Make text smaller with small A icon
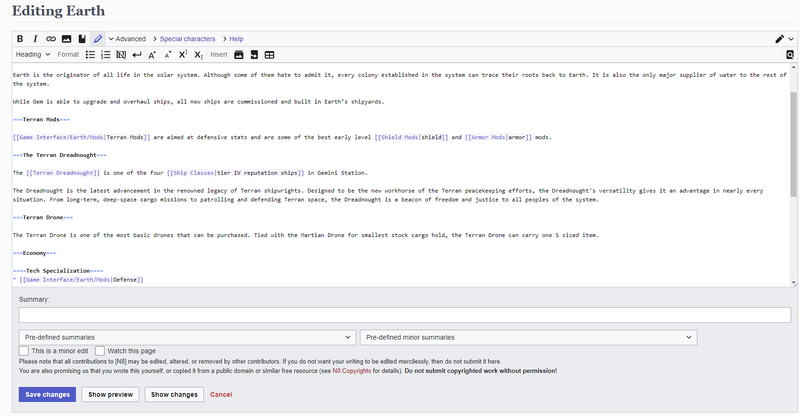The height and width of the screenshot is (416, 800). (167, 55)
